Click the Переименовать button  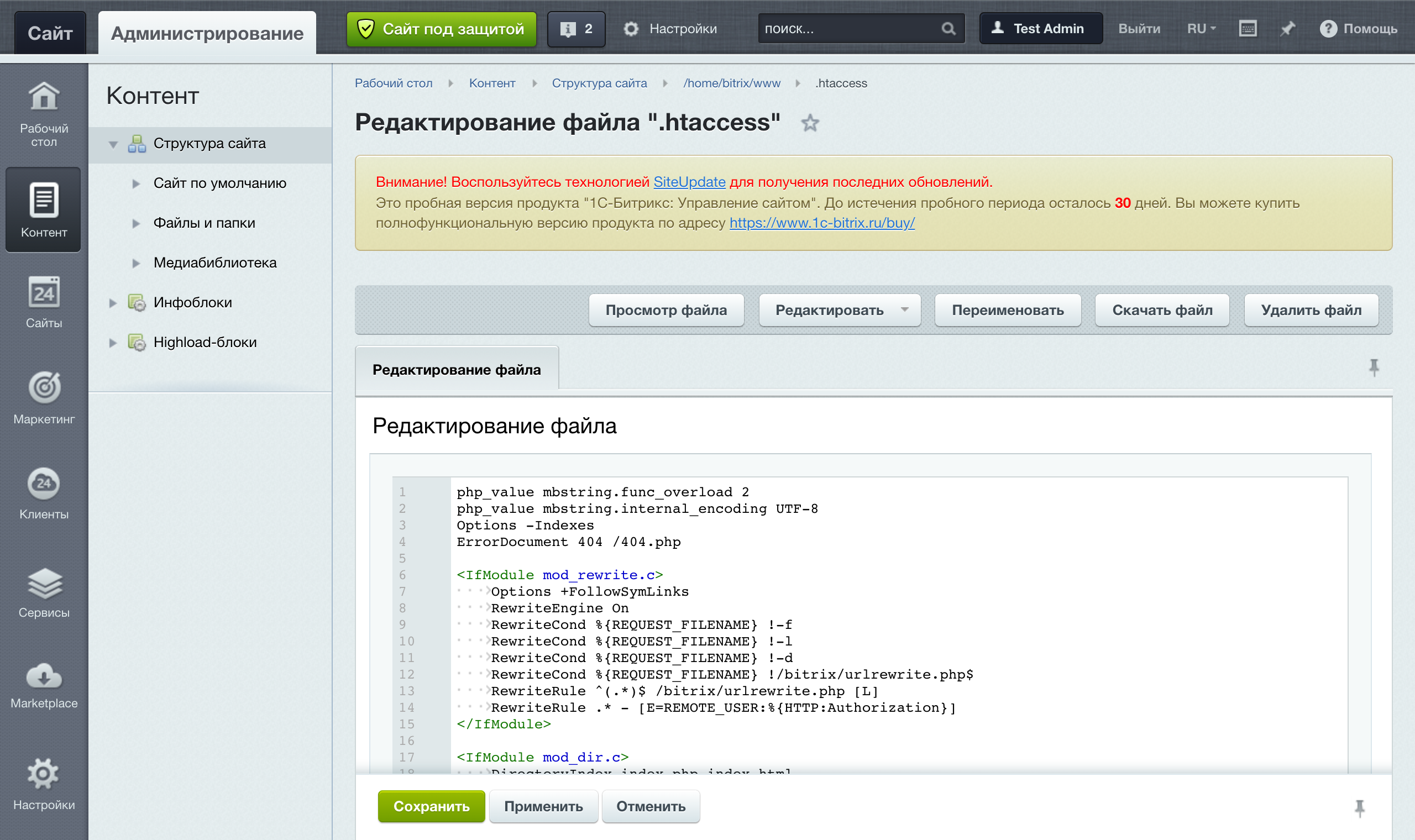pos(1008,309)
